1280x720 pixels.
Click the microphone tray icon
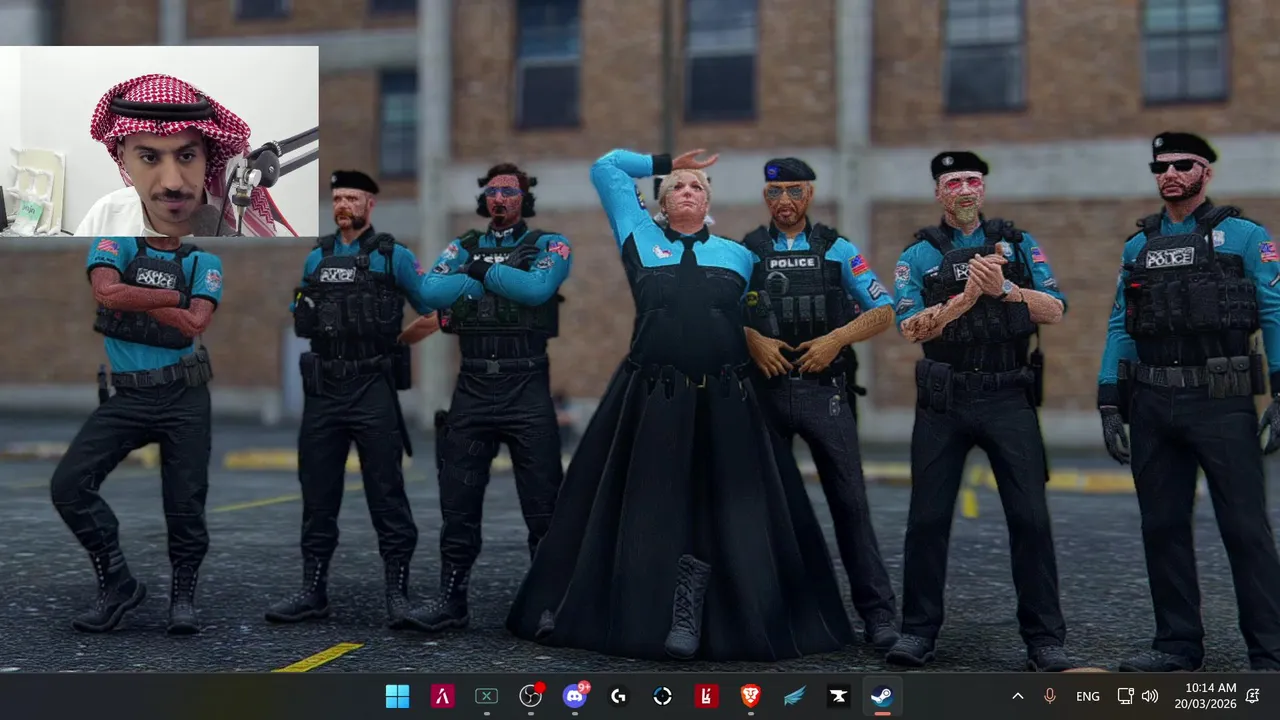(1050, 696)
